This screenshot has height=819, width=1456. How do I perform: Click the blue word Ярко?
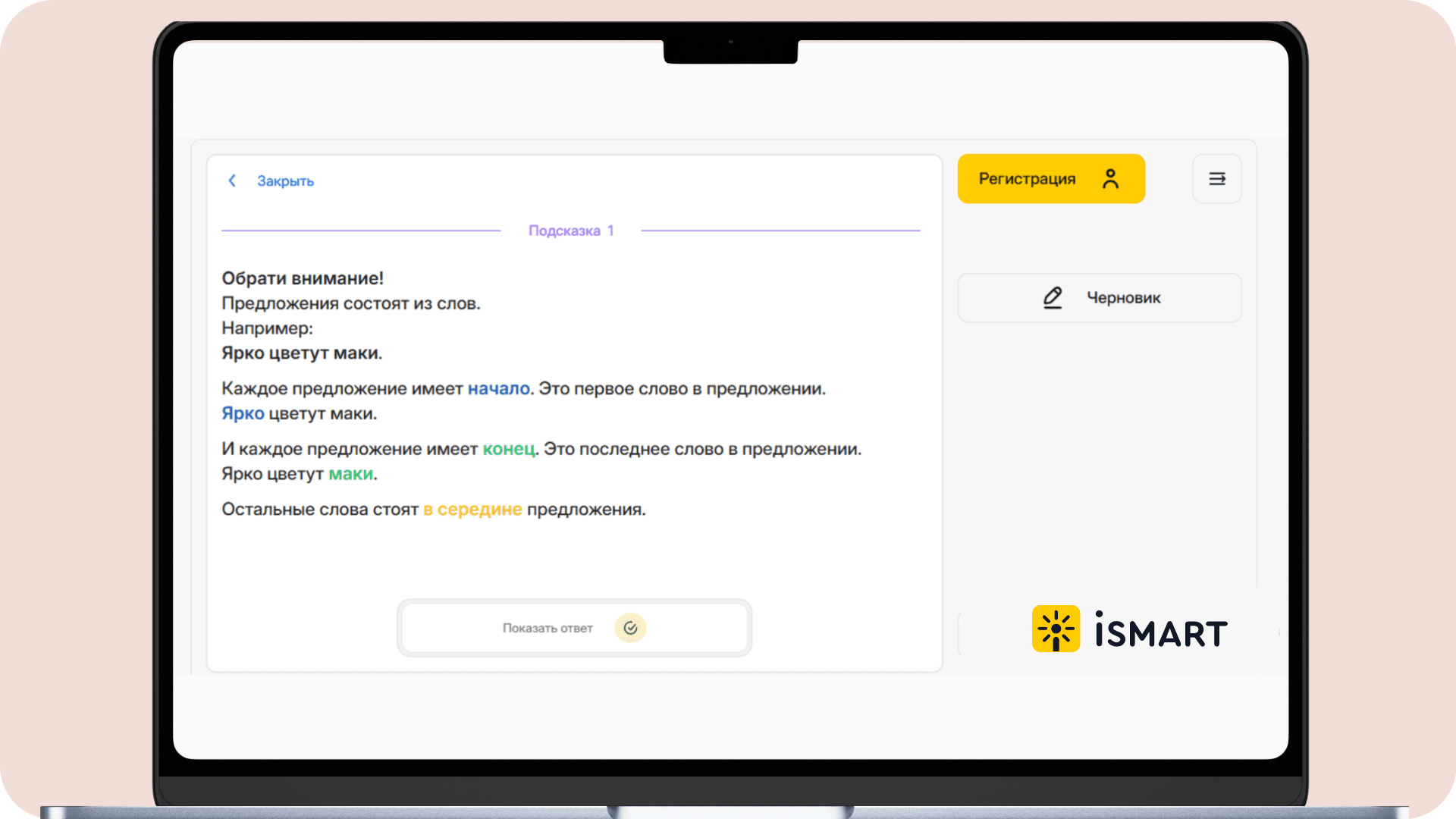[243, 413]
